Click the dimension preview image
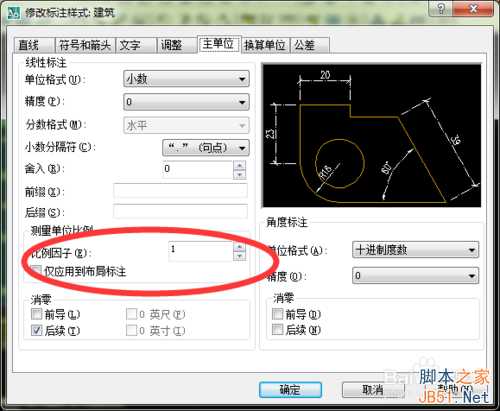The width and height of the screenshot is (500, 411). (x=372, y=135)
